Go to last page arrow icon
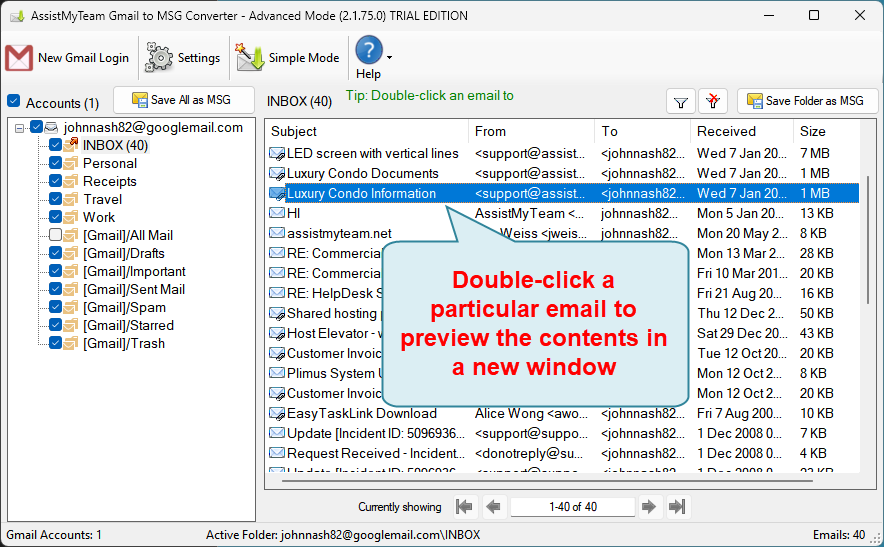 click(x=677, y=507)
